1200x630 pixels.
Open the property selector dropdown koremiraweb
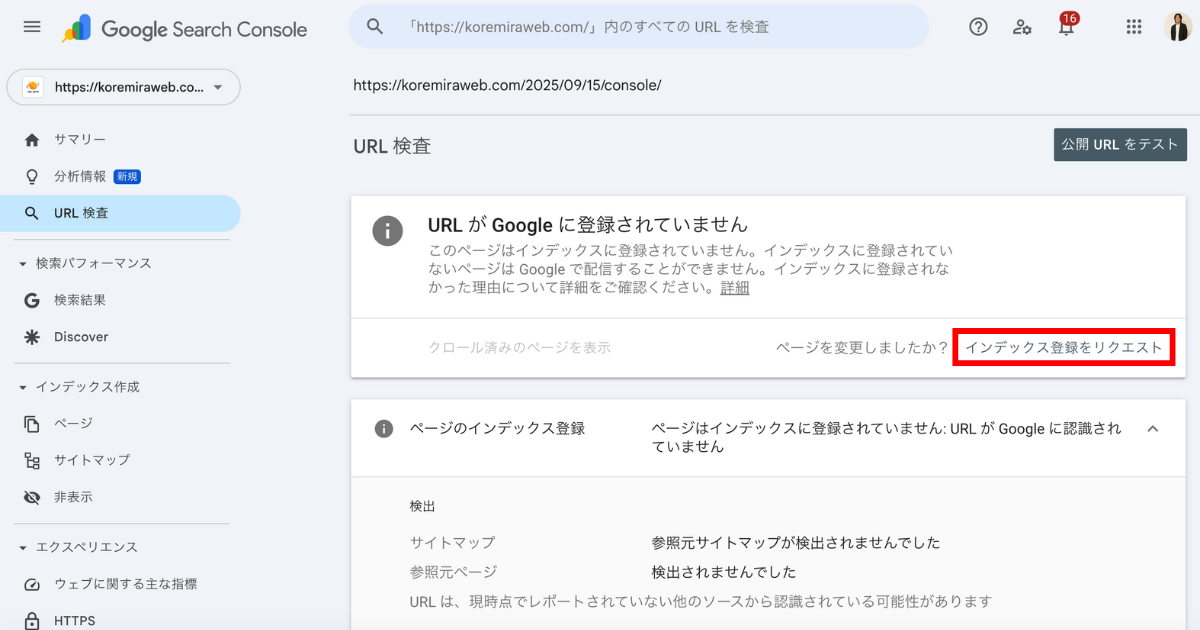(x=124, y=87)
